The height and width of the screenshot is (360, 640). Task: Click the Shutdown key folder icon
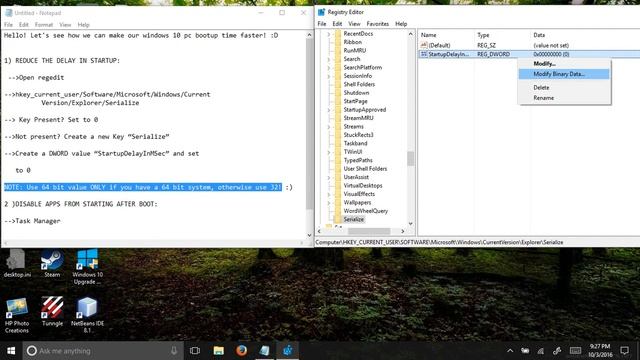[338, 93]
